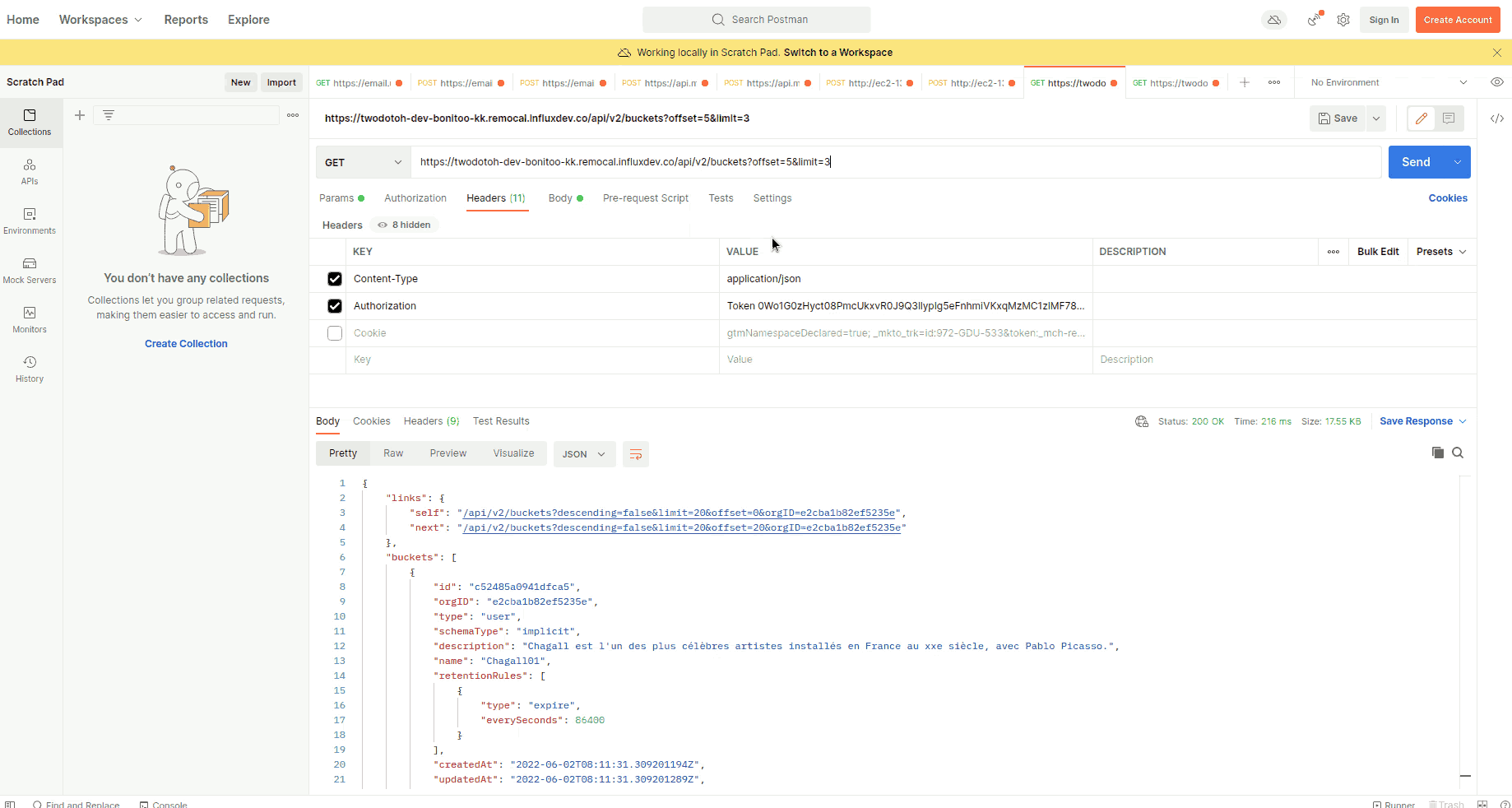Screen dimensions: 1512x808
Task: Switch to the request Body tab
Action: tap(565, 198)
